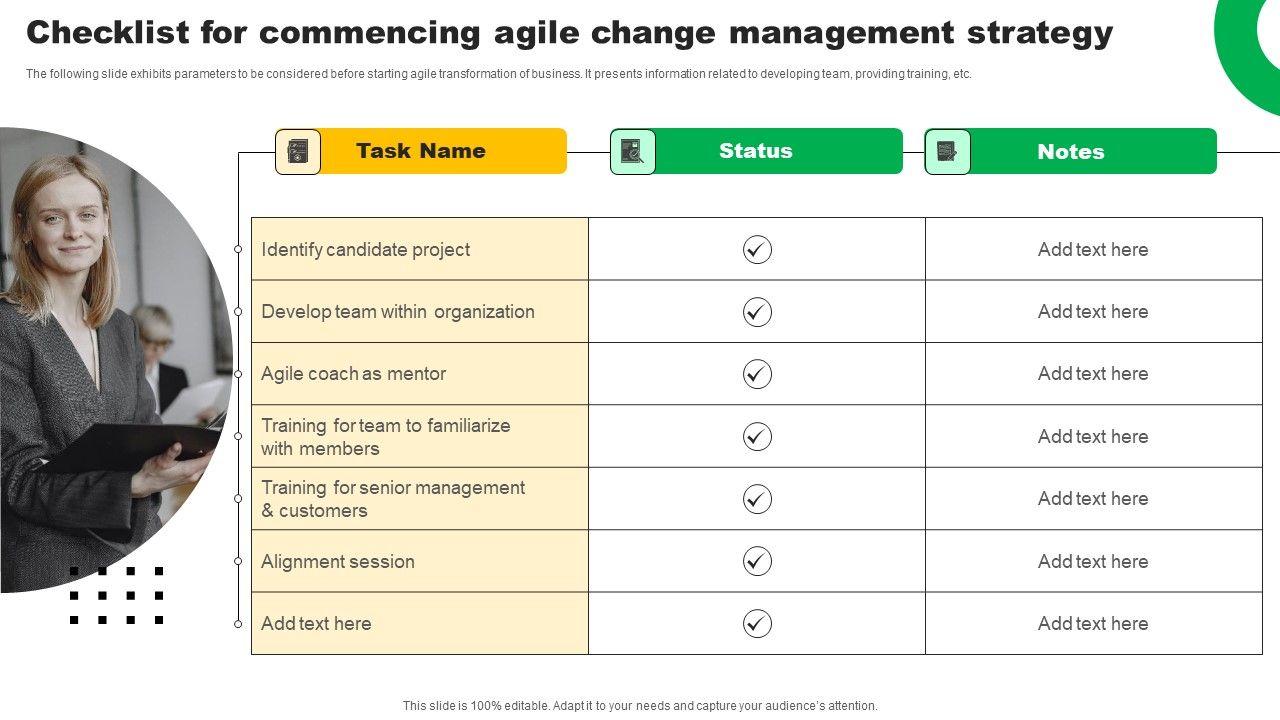Click the Alignment session task cell
This screenshot has height=720, width=1280.
[x=338, y=562]
